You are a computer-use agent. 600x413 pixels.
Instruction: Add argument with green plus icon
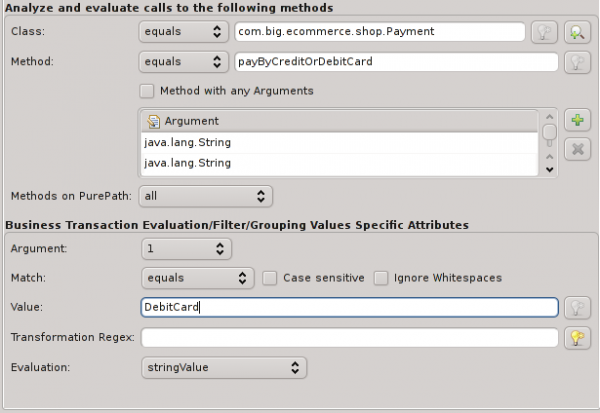coord(577,120)
